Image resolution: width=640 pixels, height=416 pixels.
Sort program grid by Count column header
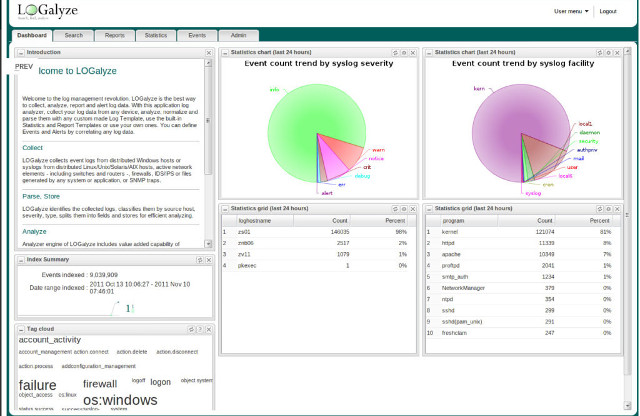coord(544,219)
